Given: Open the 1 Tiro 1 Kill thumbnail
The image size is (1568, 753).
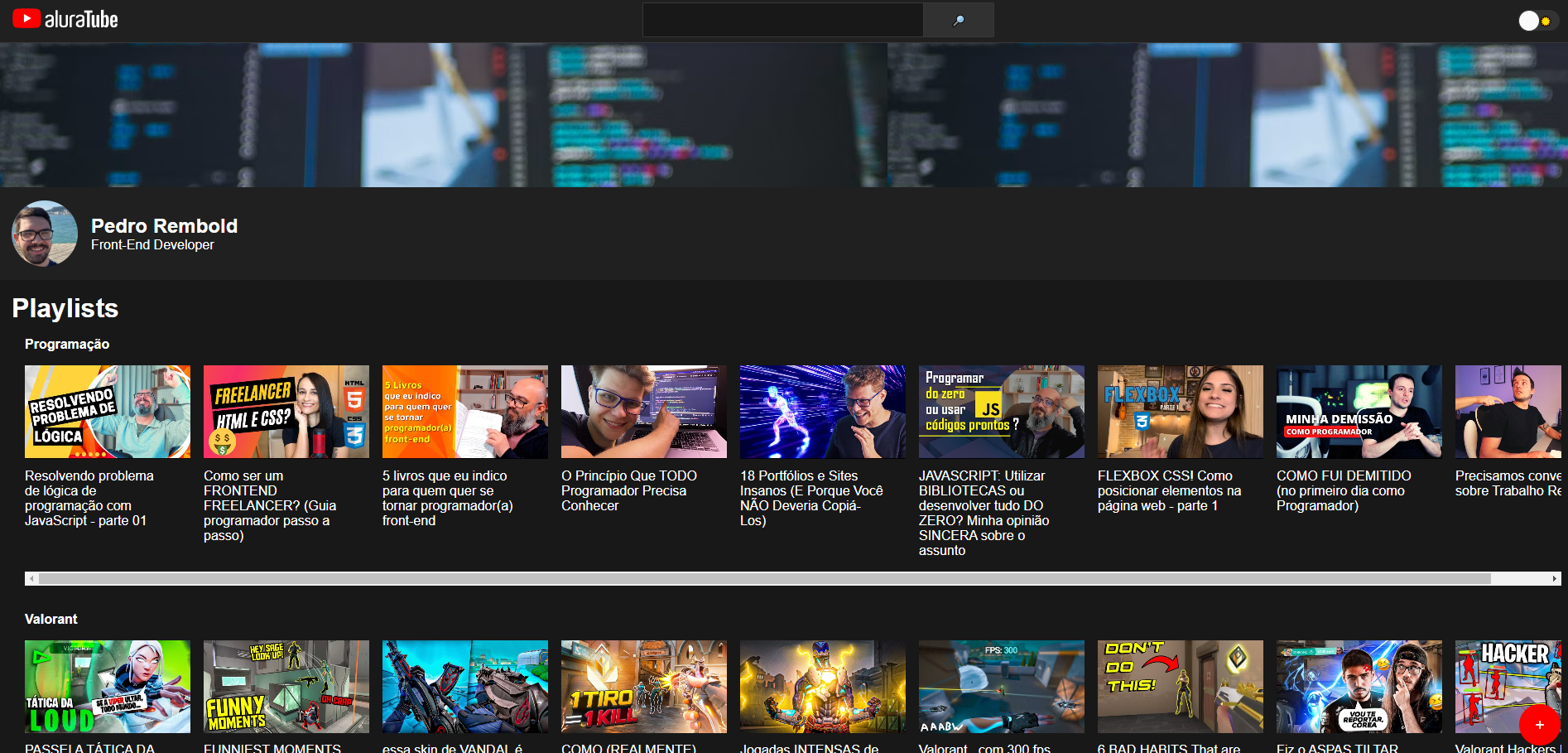Looking at the screenshot, I should [x=644, y=687].
